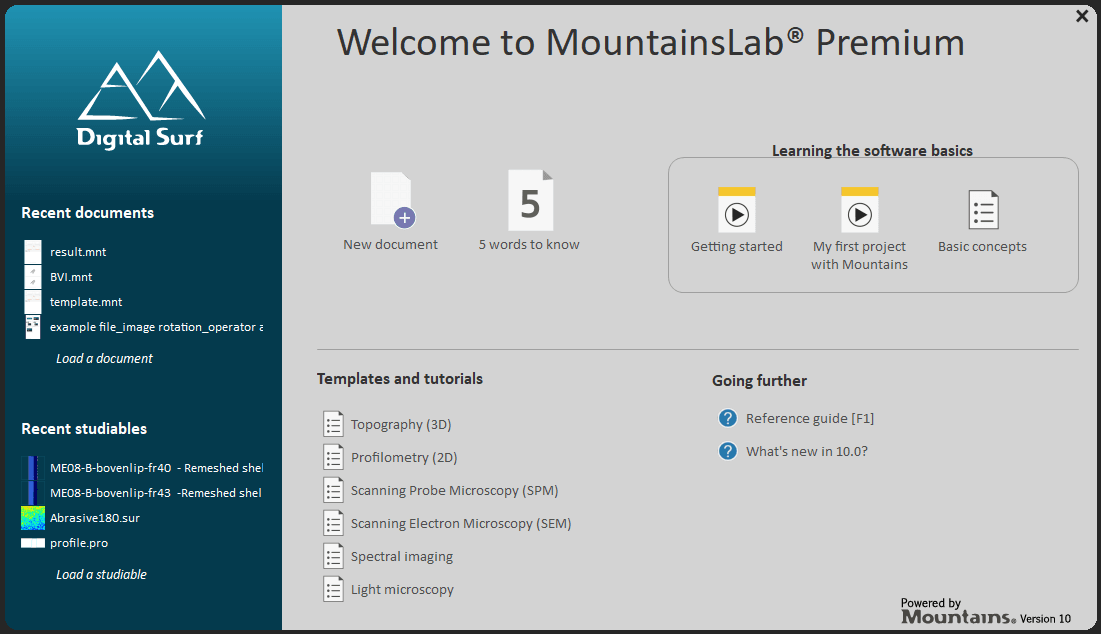The height and width of the screenshot is (634, 1101).
Task: Open the example file_image rotation_operator document
Action: [157, 327]
